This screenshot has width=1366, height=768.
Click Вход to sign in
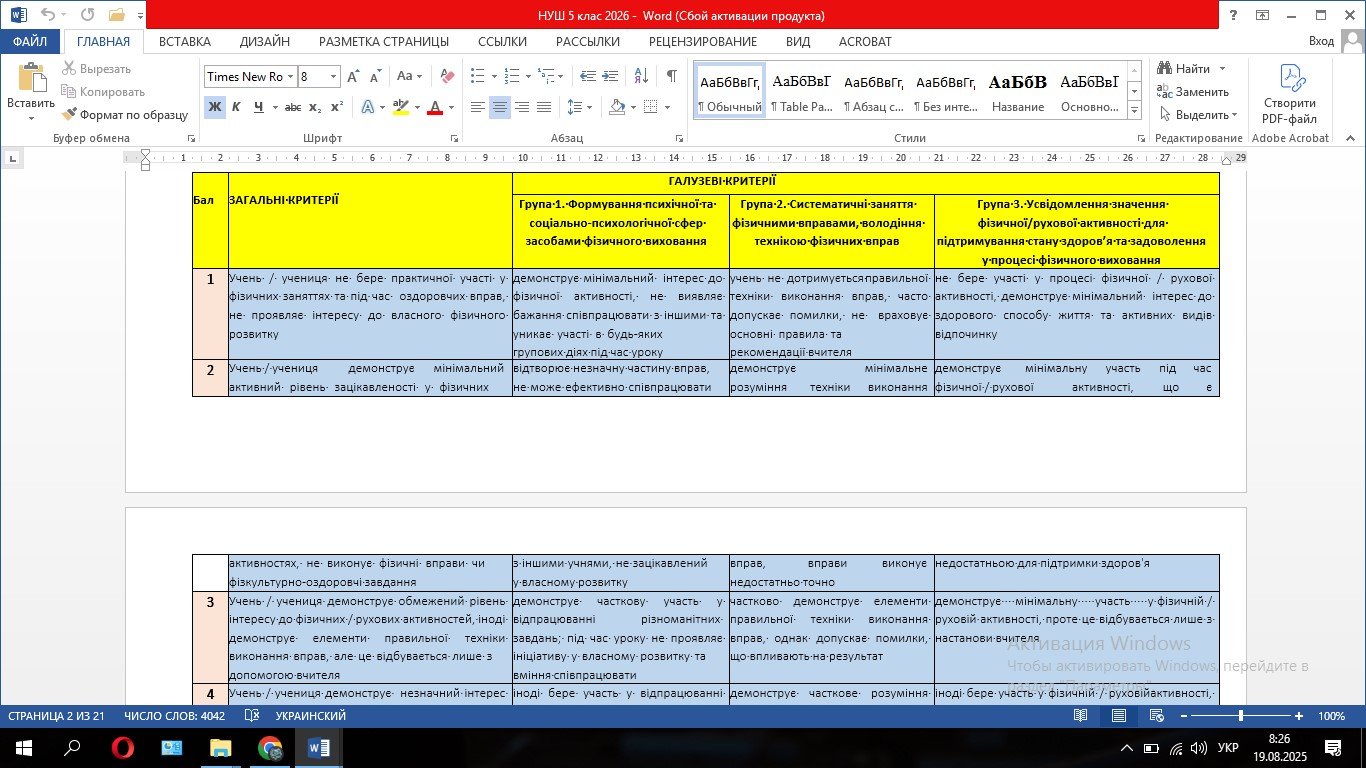click(x=1321, y=41)
